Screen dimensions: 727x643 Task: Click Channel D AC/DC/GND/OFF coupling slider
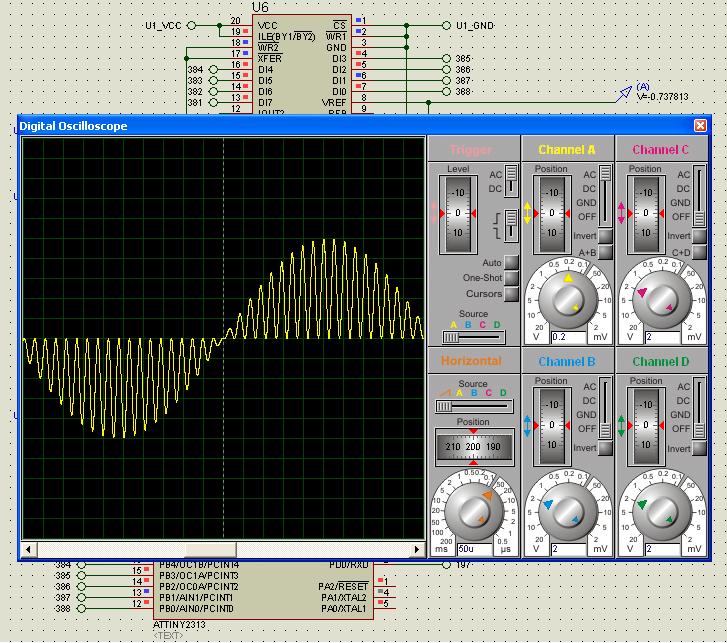pyautogui.click(x=699, y=408)
